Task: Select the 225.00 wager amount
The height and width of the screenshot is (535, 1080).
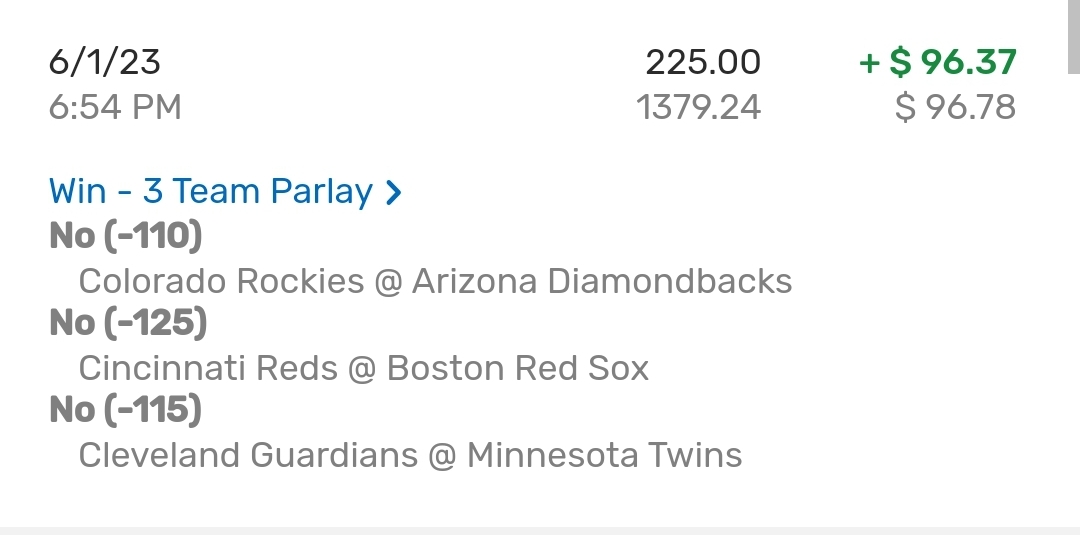Action: (x=703, y=63)
